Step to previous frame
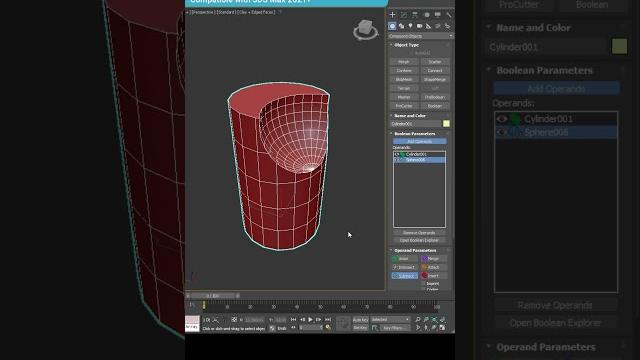Viewport: 640px width, 360px height. pos(302,320)
